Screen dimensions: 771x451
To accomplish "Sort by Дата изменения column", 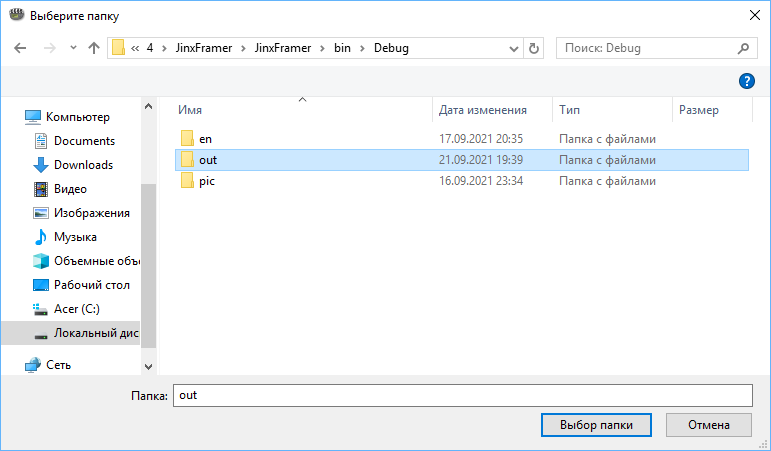I will 482,110.
